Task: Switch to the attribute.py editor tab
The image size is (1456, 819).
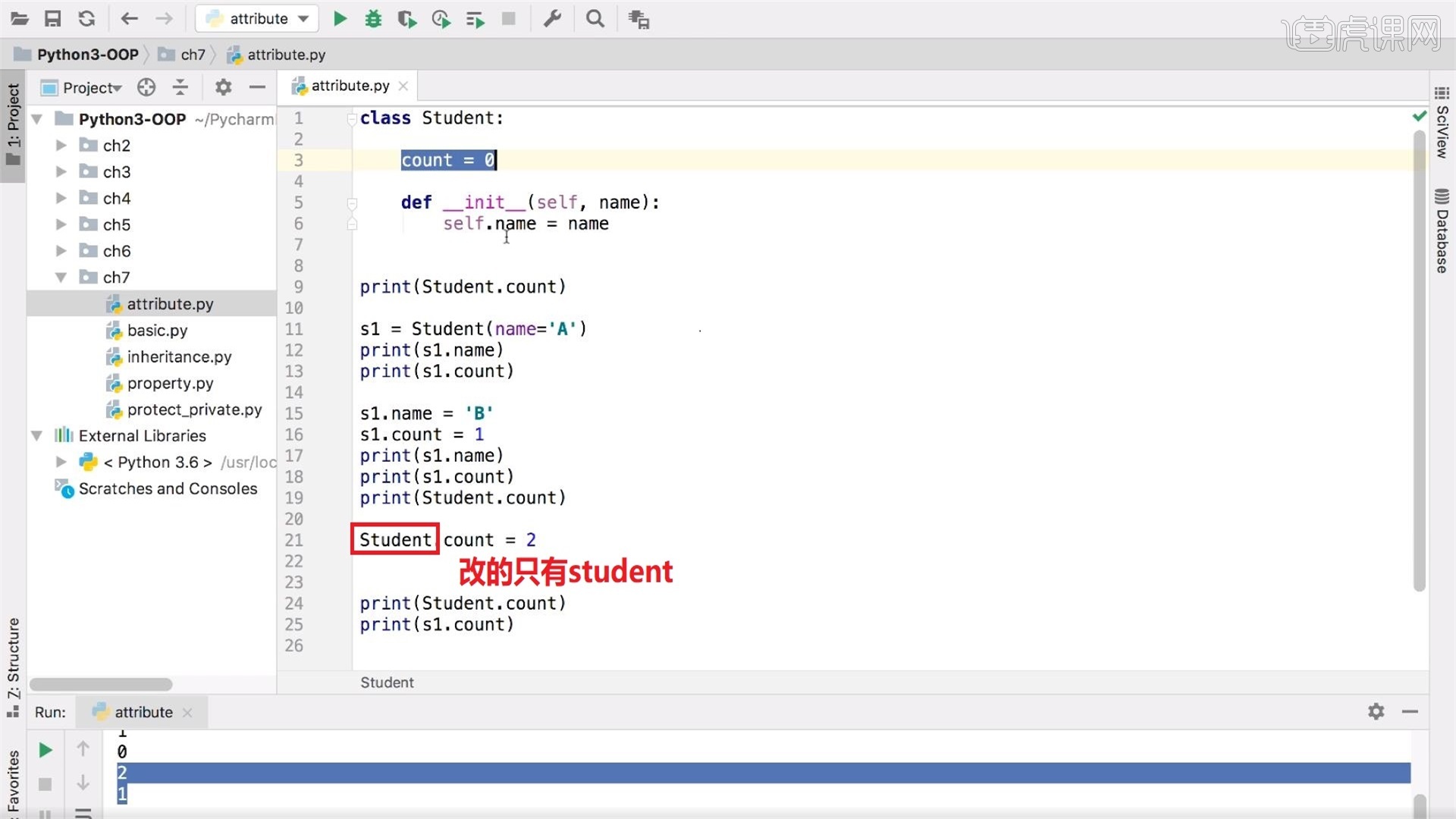Action: click(x=350, y=86)
